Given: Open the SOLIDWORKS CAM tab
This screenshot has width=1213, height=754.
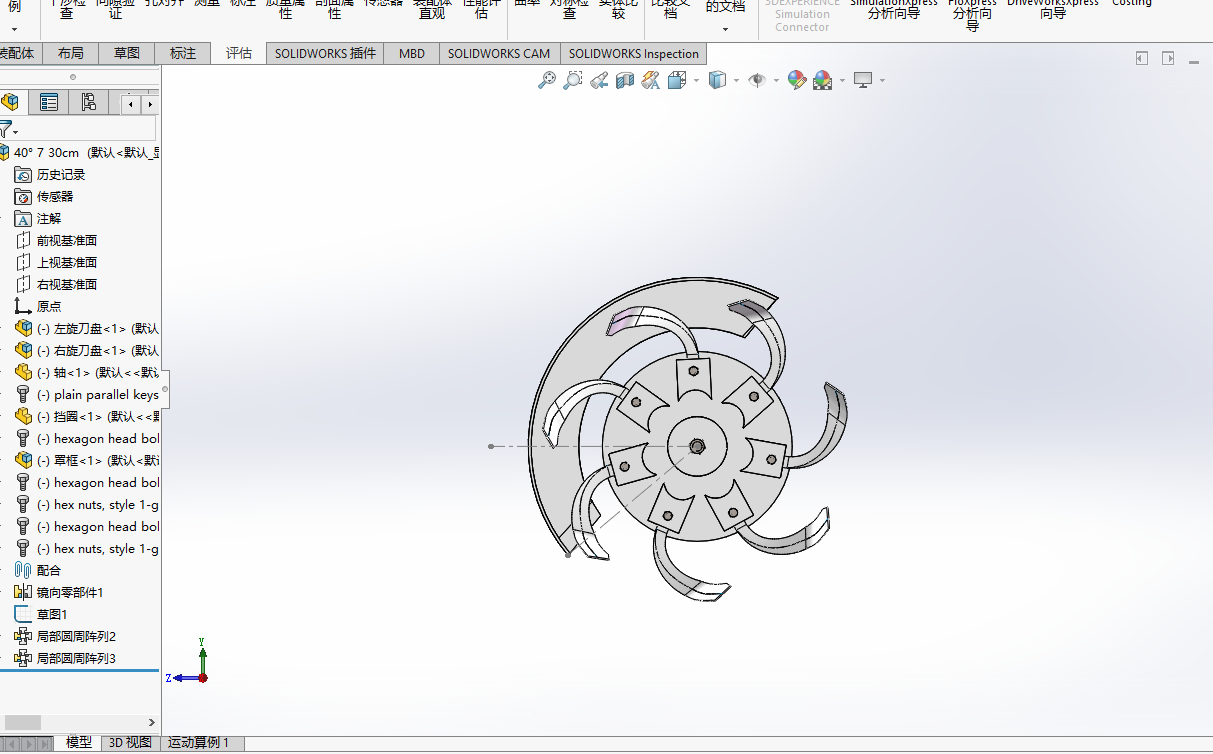Looking at the screenshot, I should click(x=499, y=54).
